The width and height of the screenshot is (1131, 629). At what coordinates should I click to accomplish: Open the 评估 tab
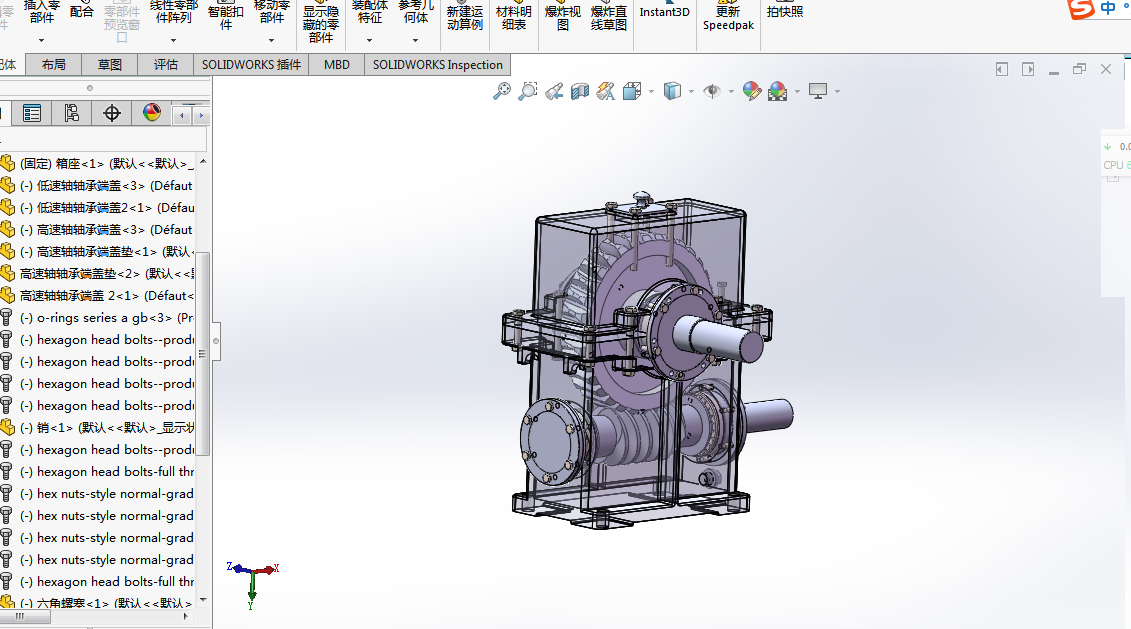[166, 65]
